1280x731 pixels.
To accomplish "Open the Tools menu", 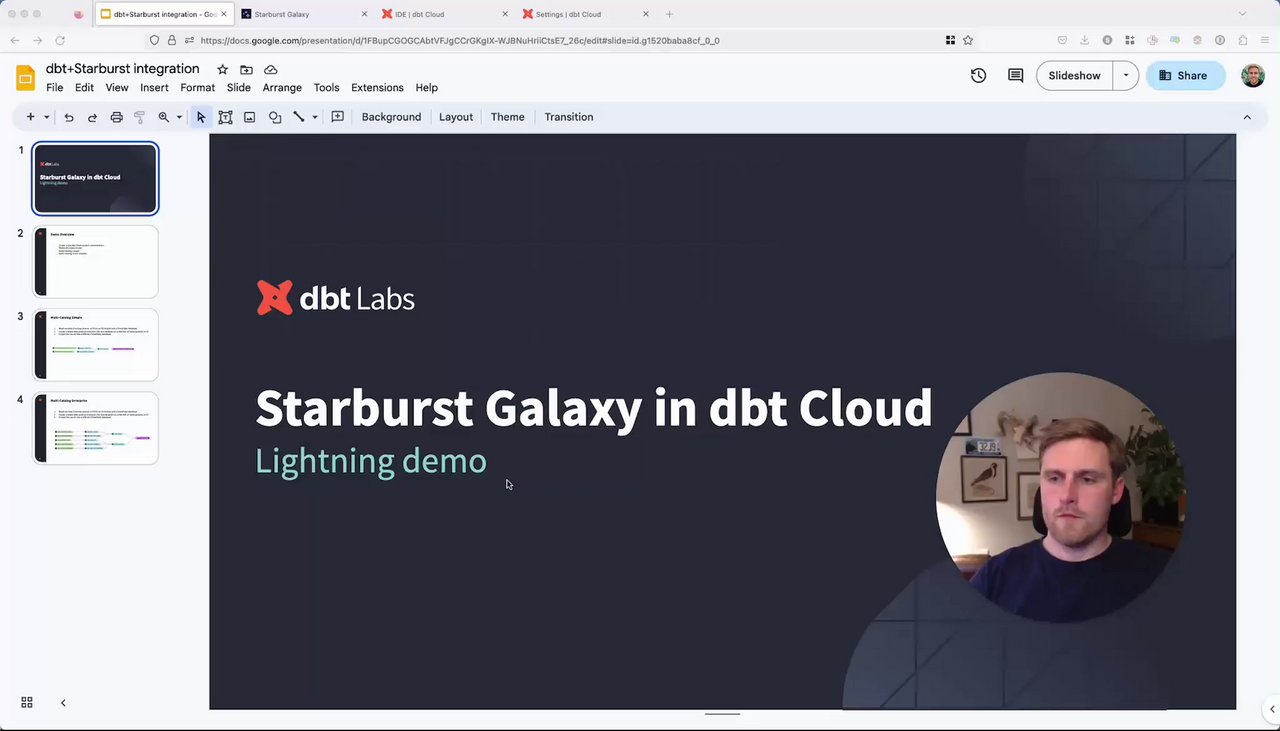I will pos(327,88).
